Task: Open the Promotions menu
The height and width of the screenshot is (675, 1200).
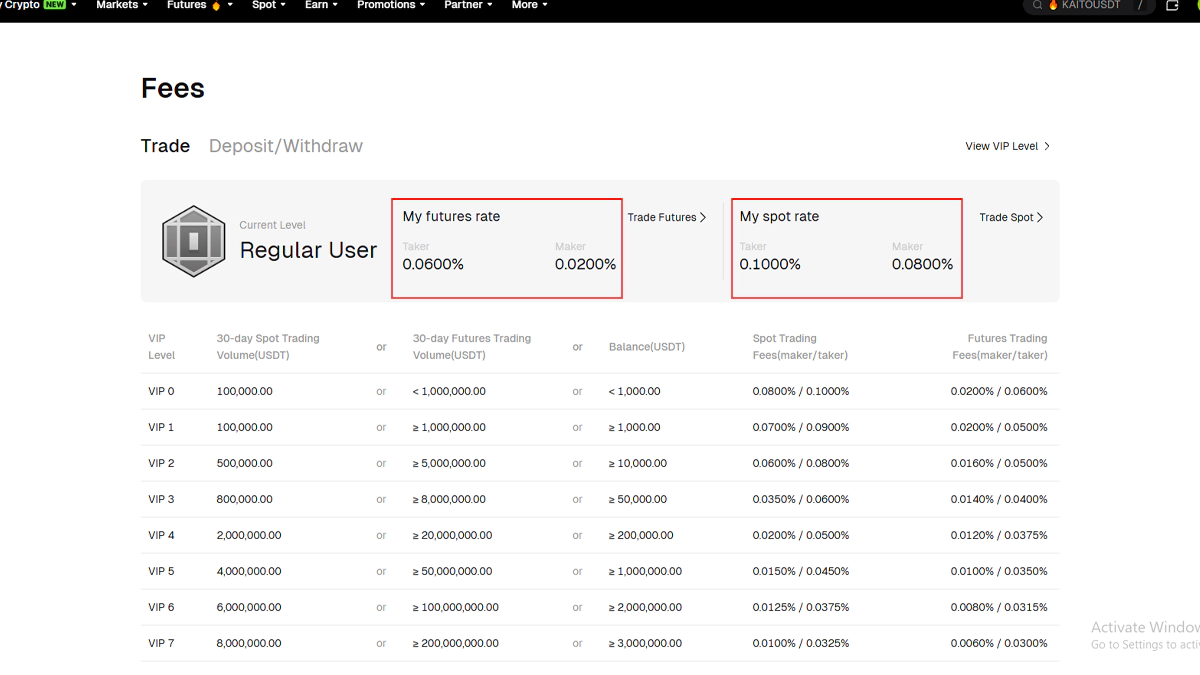Action: (x=390, y=5)
